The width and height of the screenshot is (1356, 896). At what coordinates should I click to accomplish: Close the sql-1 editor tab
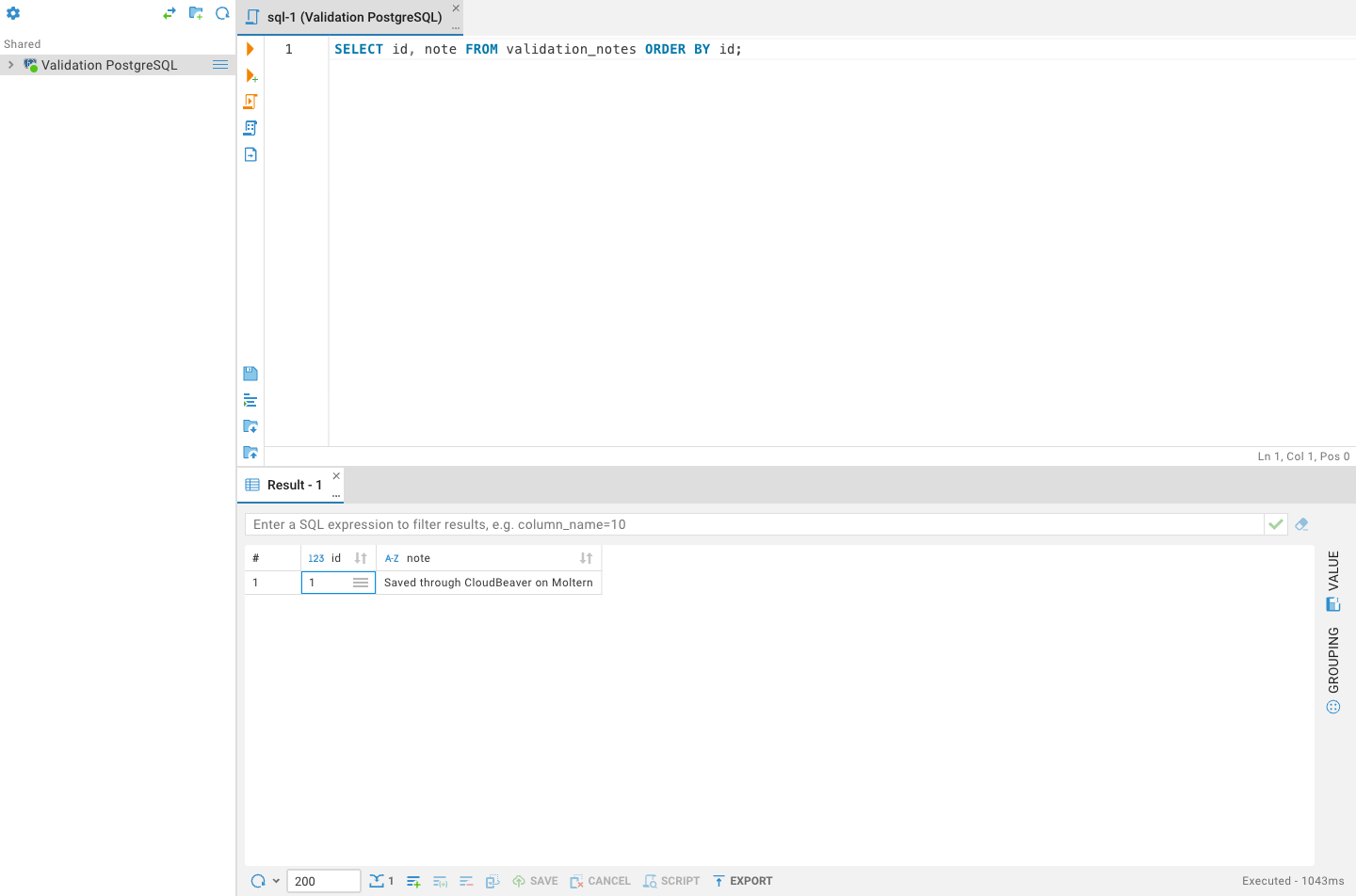click(456, 8)
